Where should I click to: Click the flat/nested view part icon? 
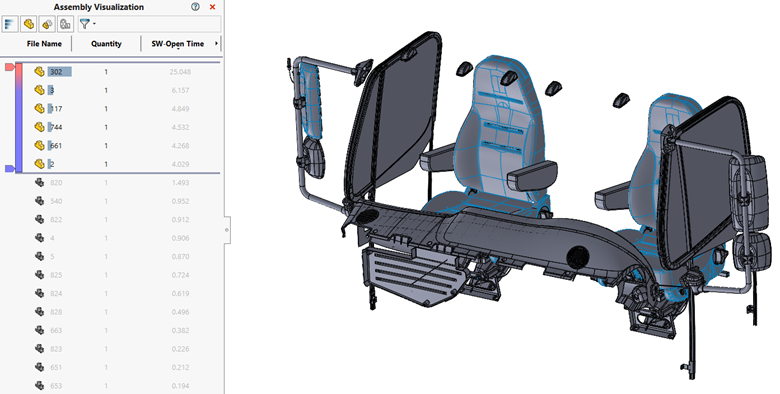click(x=29, y=24)
